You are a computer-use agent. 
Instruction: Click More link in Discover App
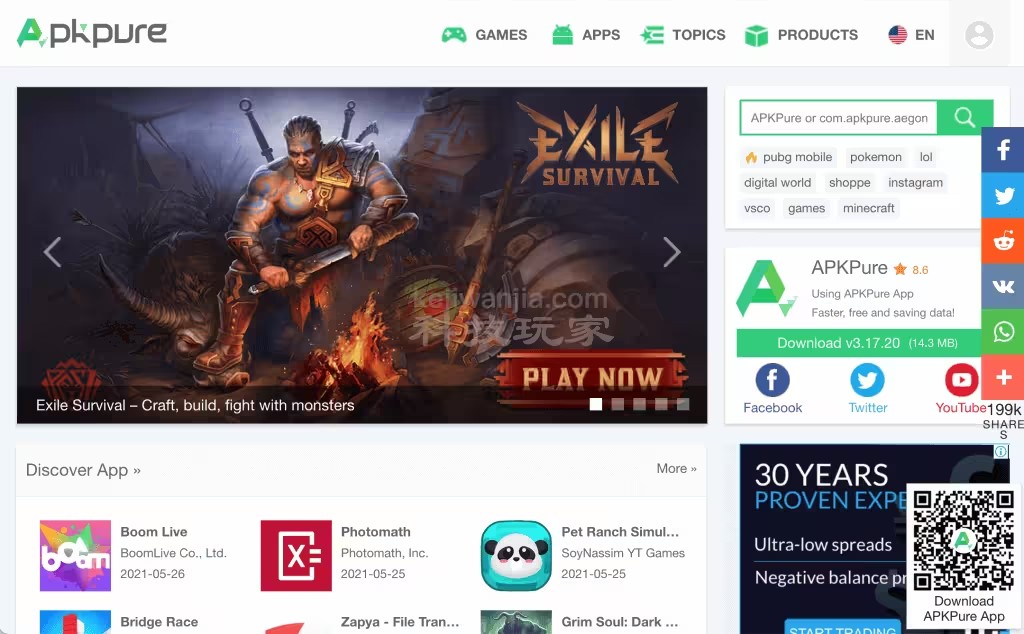click(x=676, y=468)
